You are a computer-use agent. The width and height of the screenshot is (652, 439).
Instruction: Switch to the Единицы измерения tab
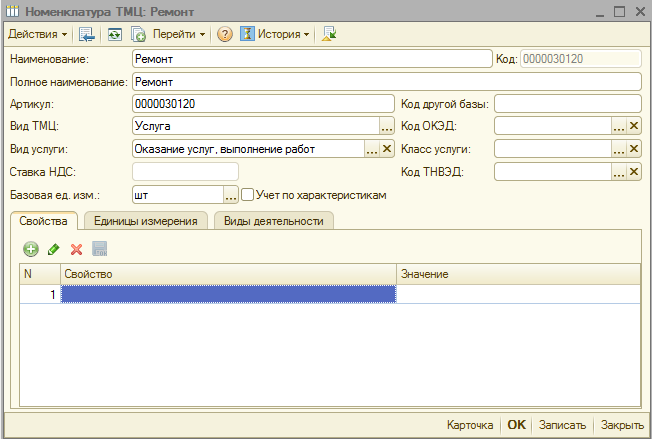coord(145,221)
